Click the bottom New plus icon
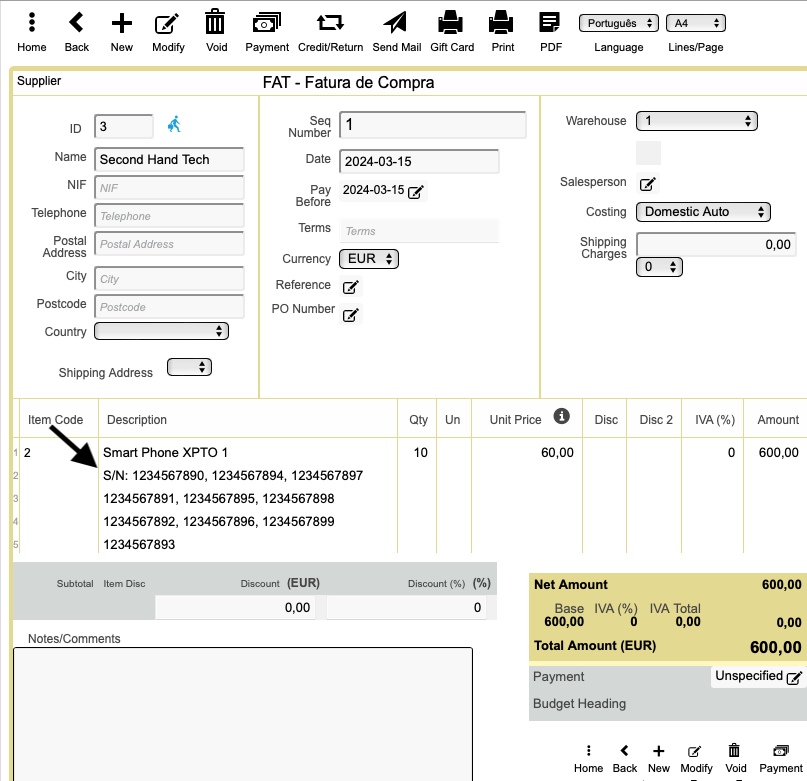The height and width of the screenshot is (781, 807). tap(658, 758)
